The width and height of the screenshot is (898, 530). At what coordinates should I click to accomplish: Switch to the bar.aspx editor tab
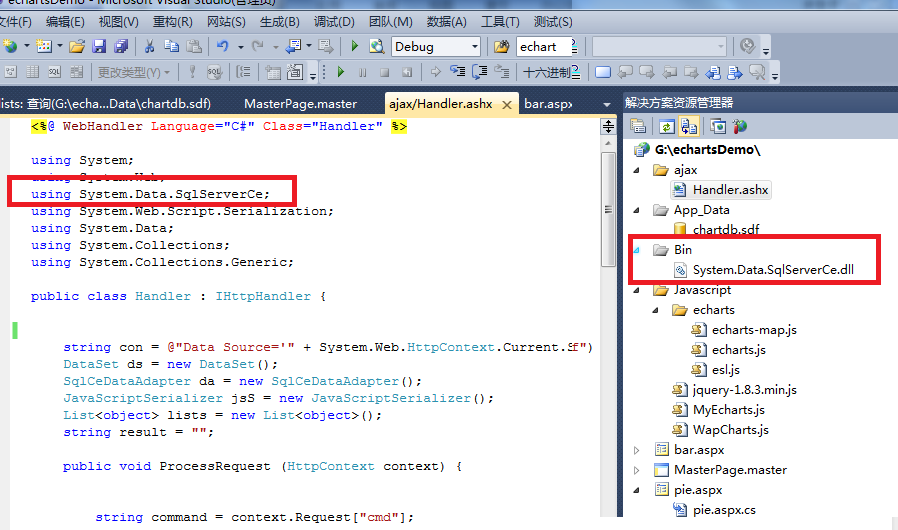click(548, 104)
